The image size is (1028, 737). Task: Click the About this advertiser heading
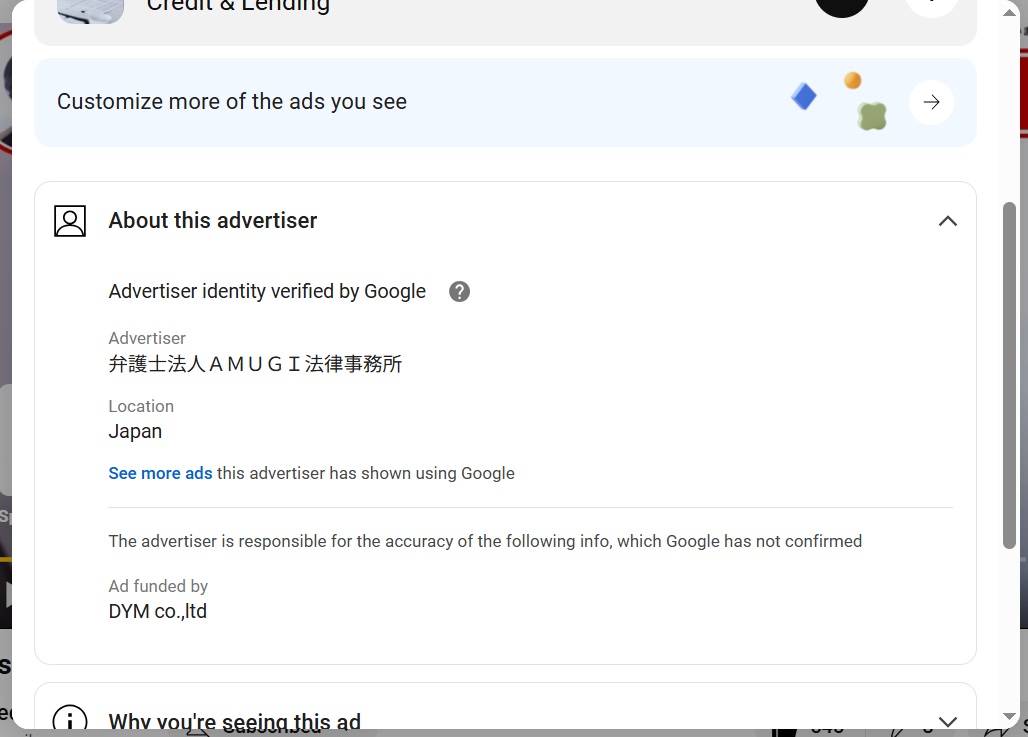coord(213,220)
